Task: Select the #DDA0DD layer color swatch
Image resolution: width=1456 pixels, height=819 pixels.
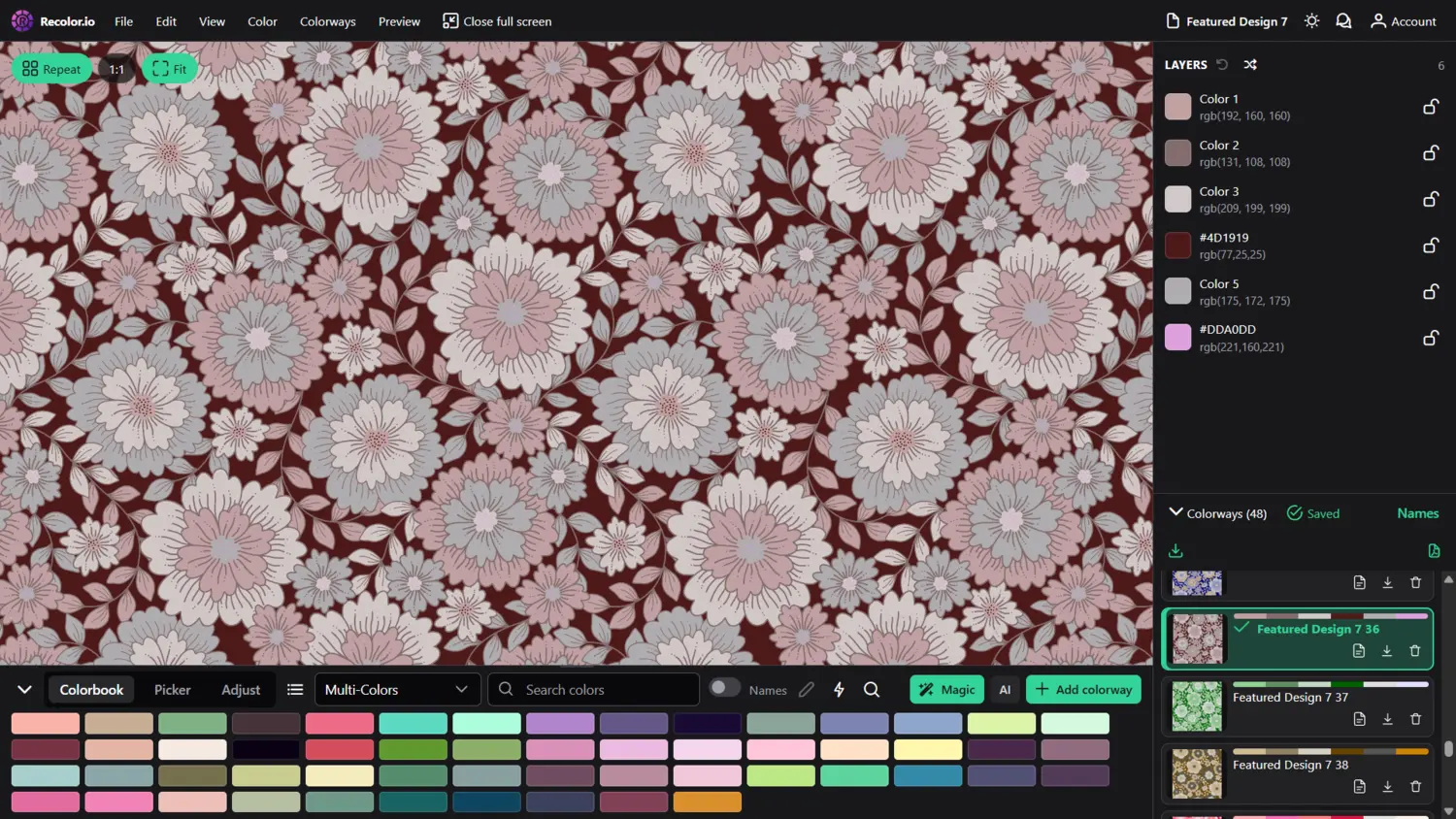Action: (1177, 338)
